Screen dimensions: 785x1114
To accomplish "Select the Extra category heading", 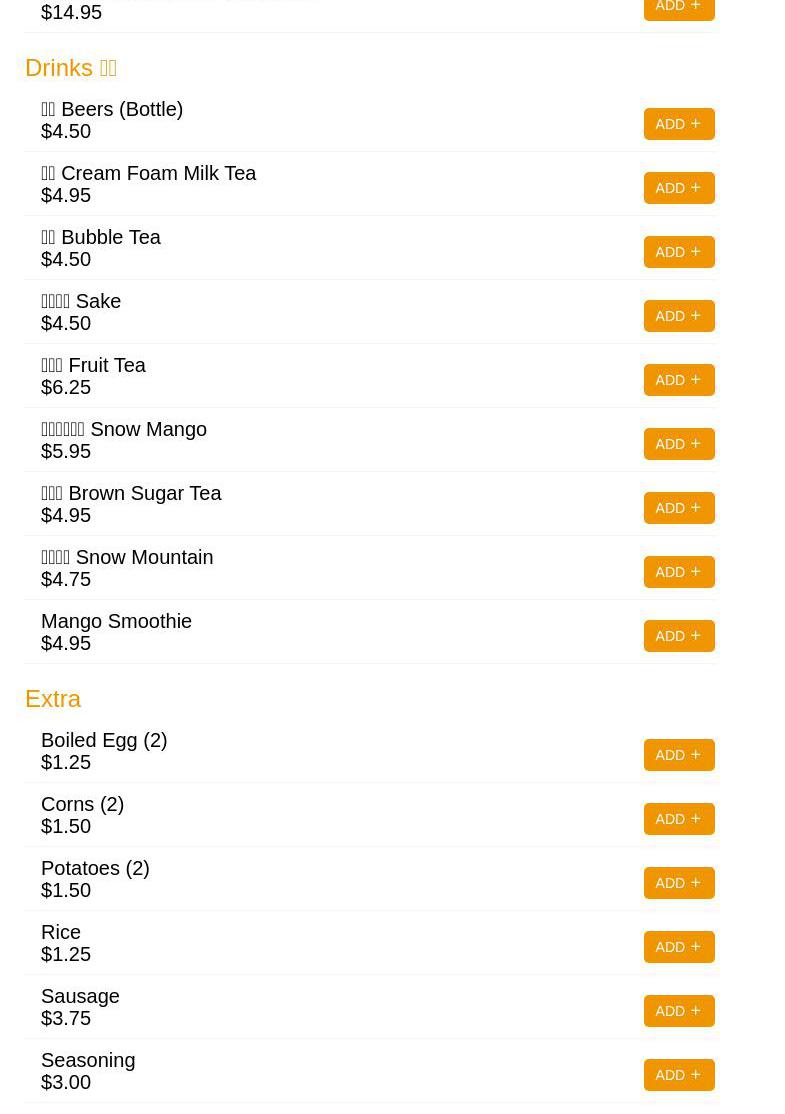I will click(x=53, y=698).
